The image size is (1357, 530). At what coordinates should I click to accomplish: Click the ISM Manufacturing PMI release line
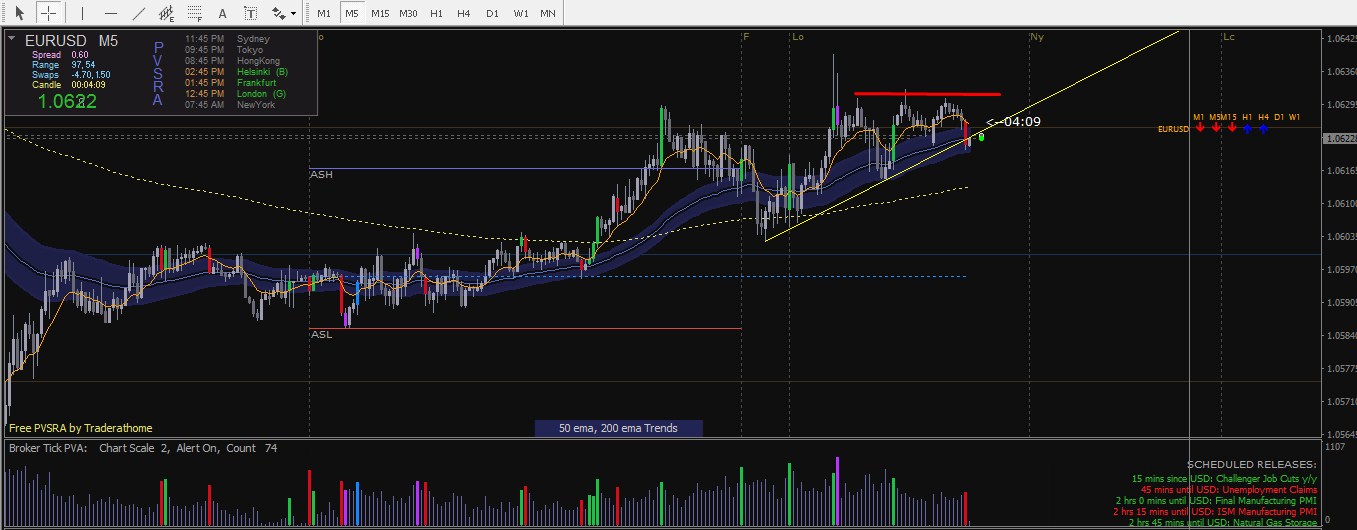point(1216,512)
